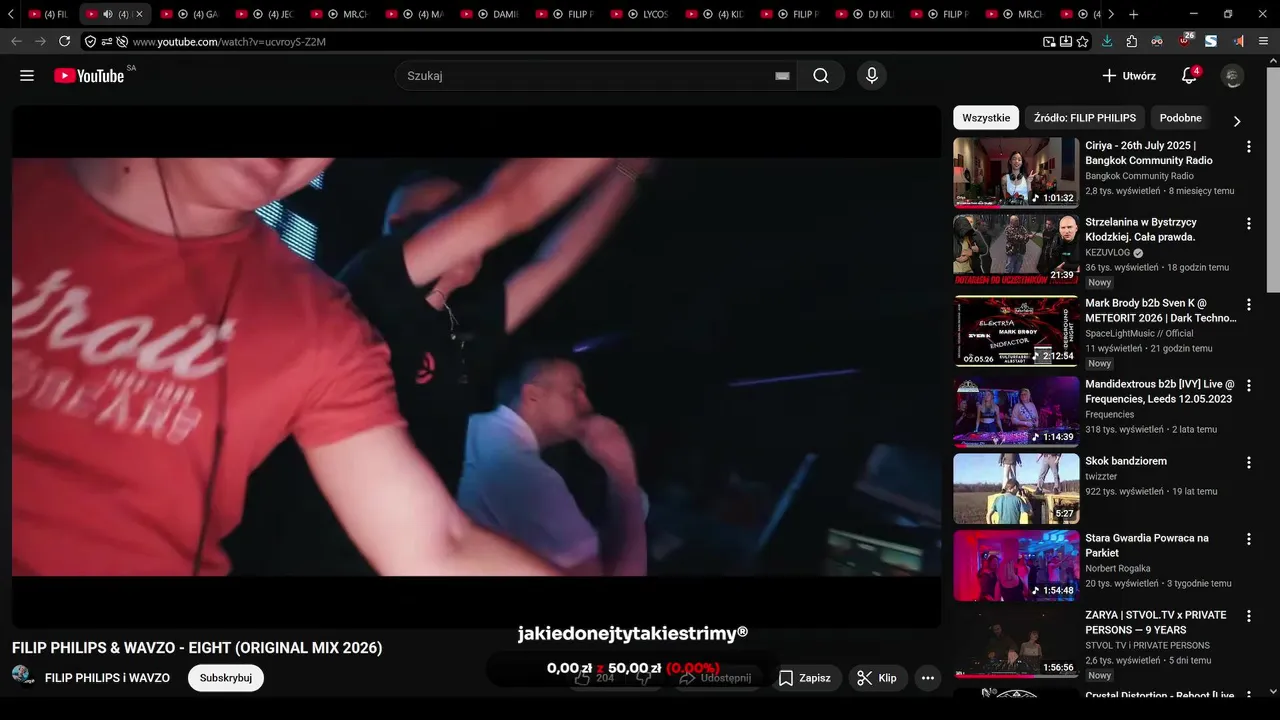Viewport: 1280px width, 720px height.
Task: Save the video with Zapisz
Action: [x=805, y=678]
